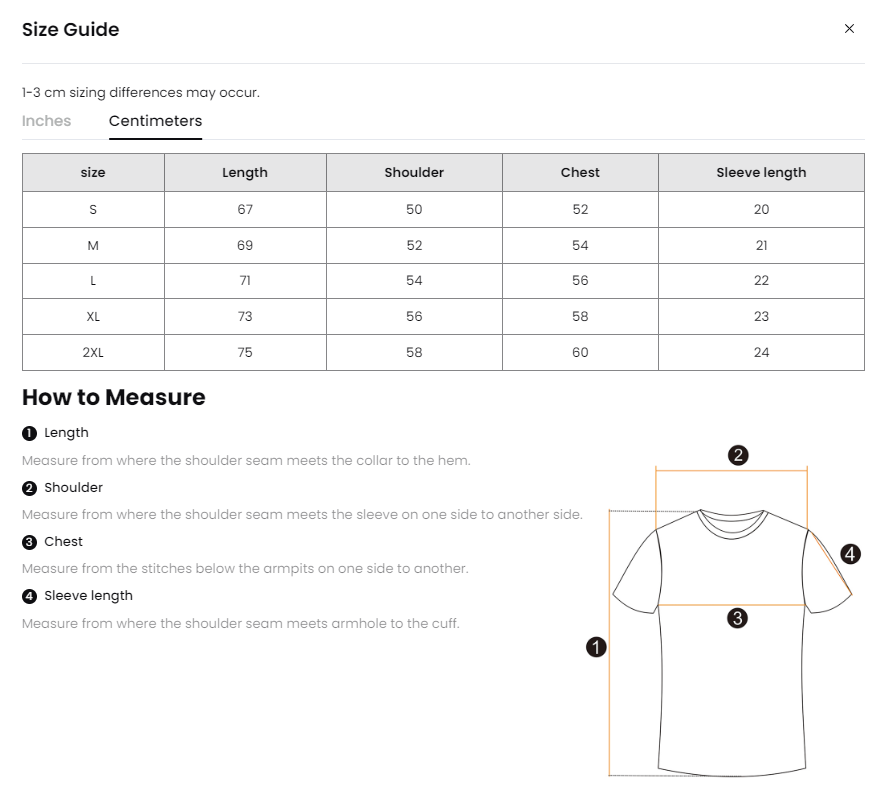Screen dimensions: 887x810
Task: Click number 3 bullet beside Chest heading
Action: click(x=30, y=542)
